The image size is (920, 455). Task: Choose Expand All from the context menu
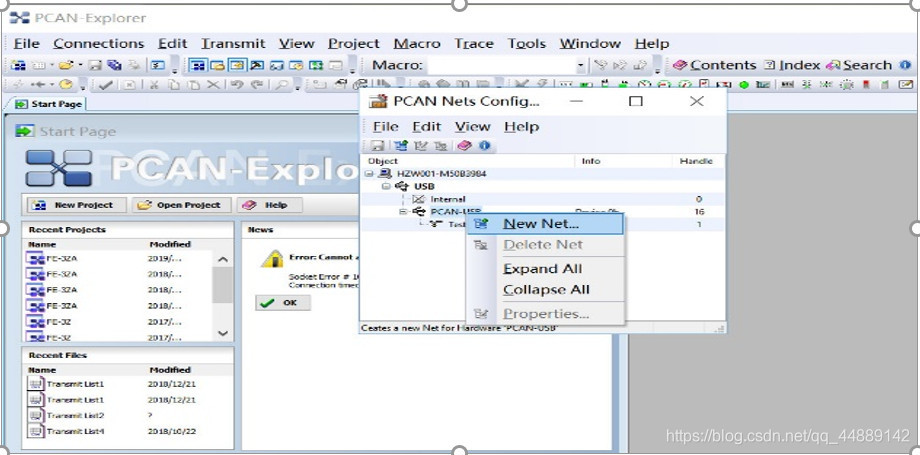coord(543,268)
